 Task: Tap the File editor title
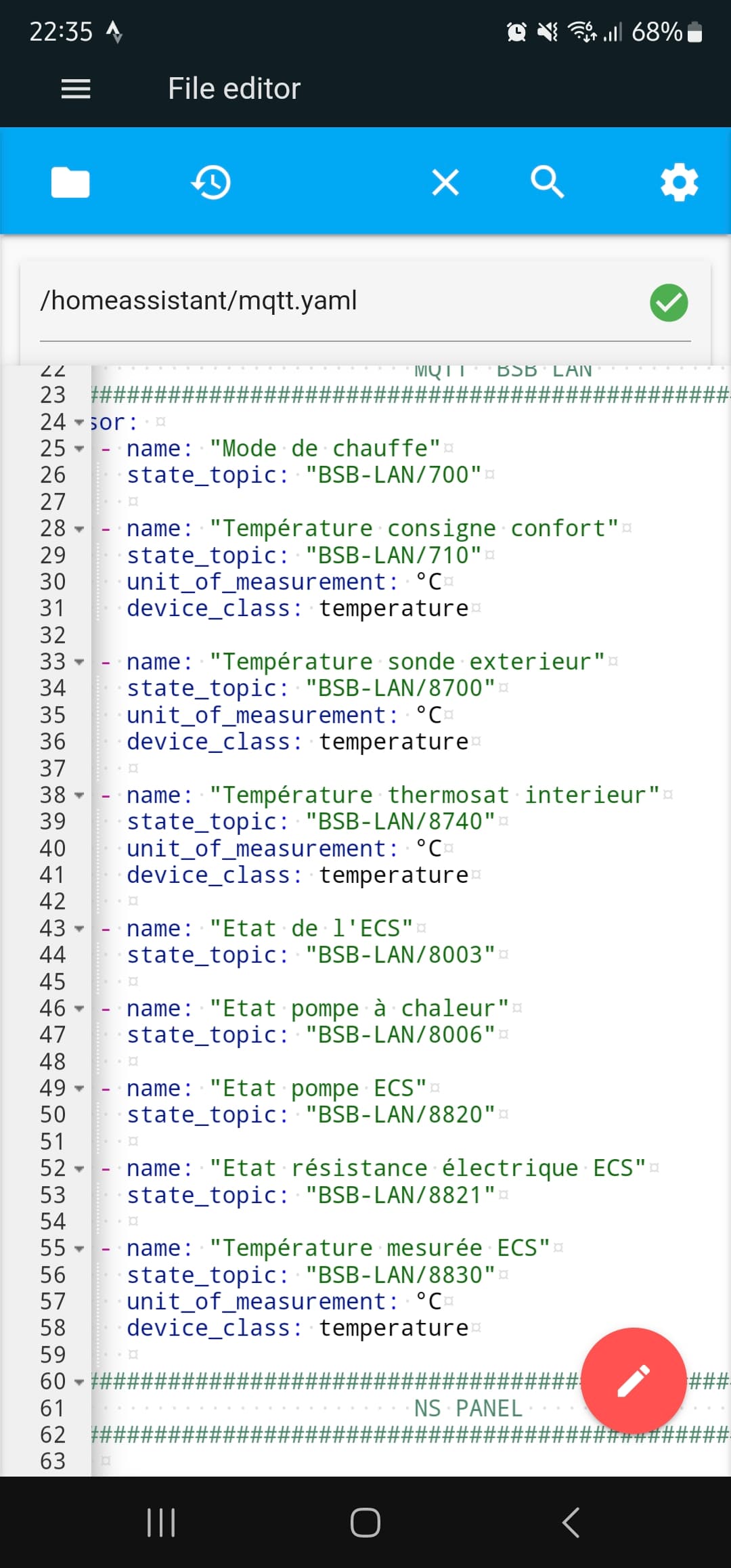tap(234, 89)
